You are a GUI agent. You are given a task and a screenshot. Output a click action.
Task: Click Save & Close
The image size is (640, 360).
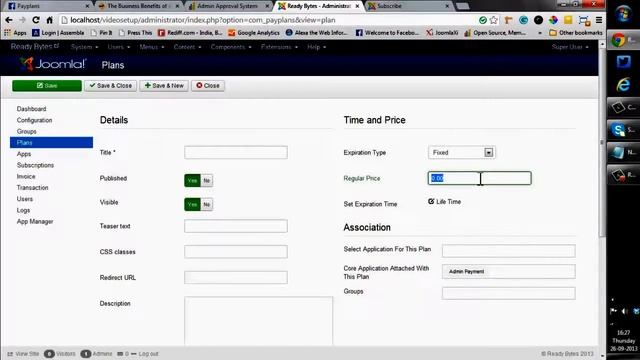(110, 86)
